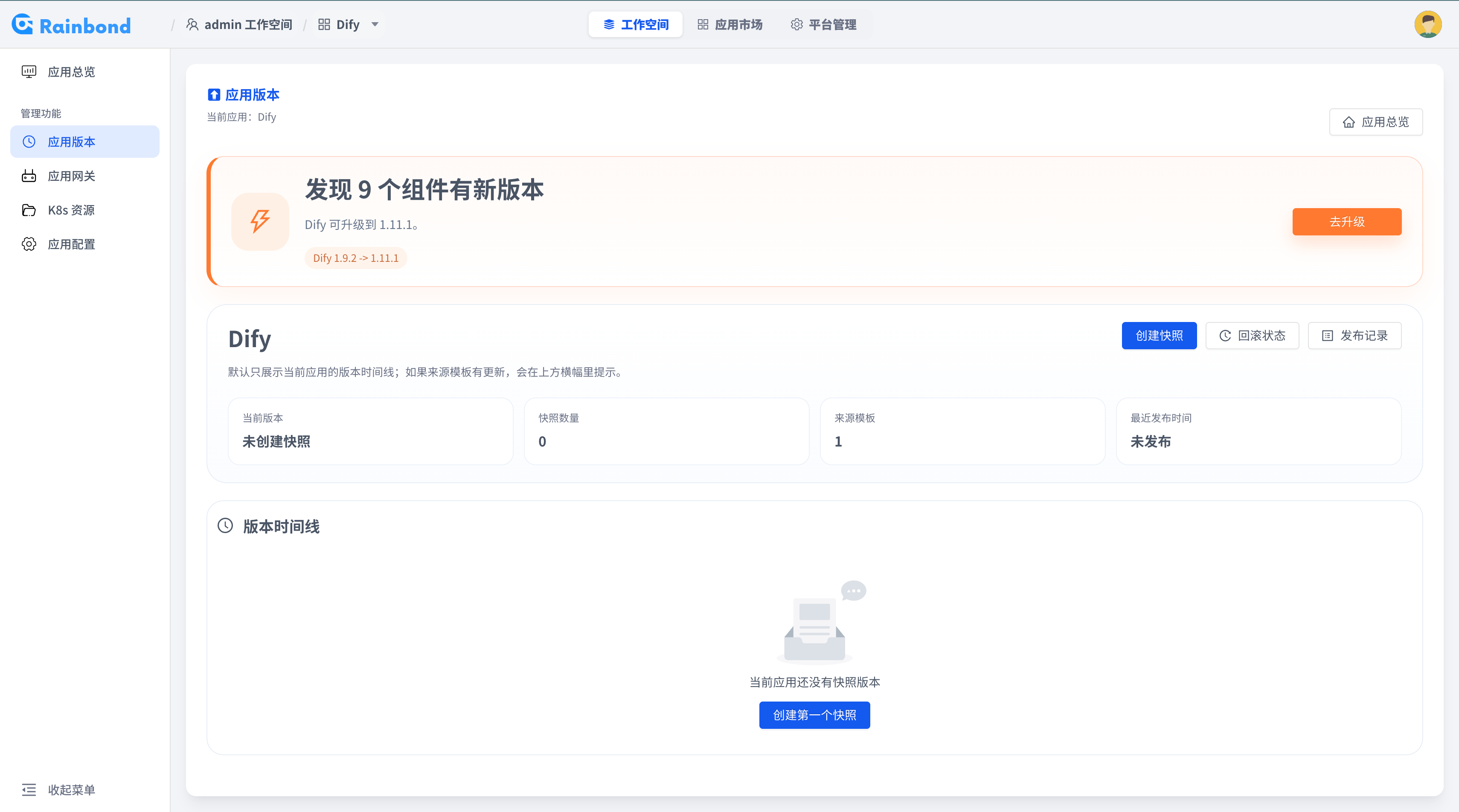Click the folder icon next to K8s 资源

(29, 210)
